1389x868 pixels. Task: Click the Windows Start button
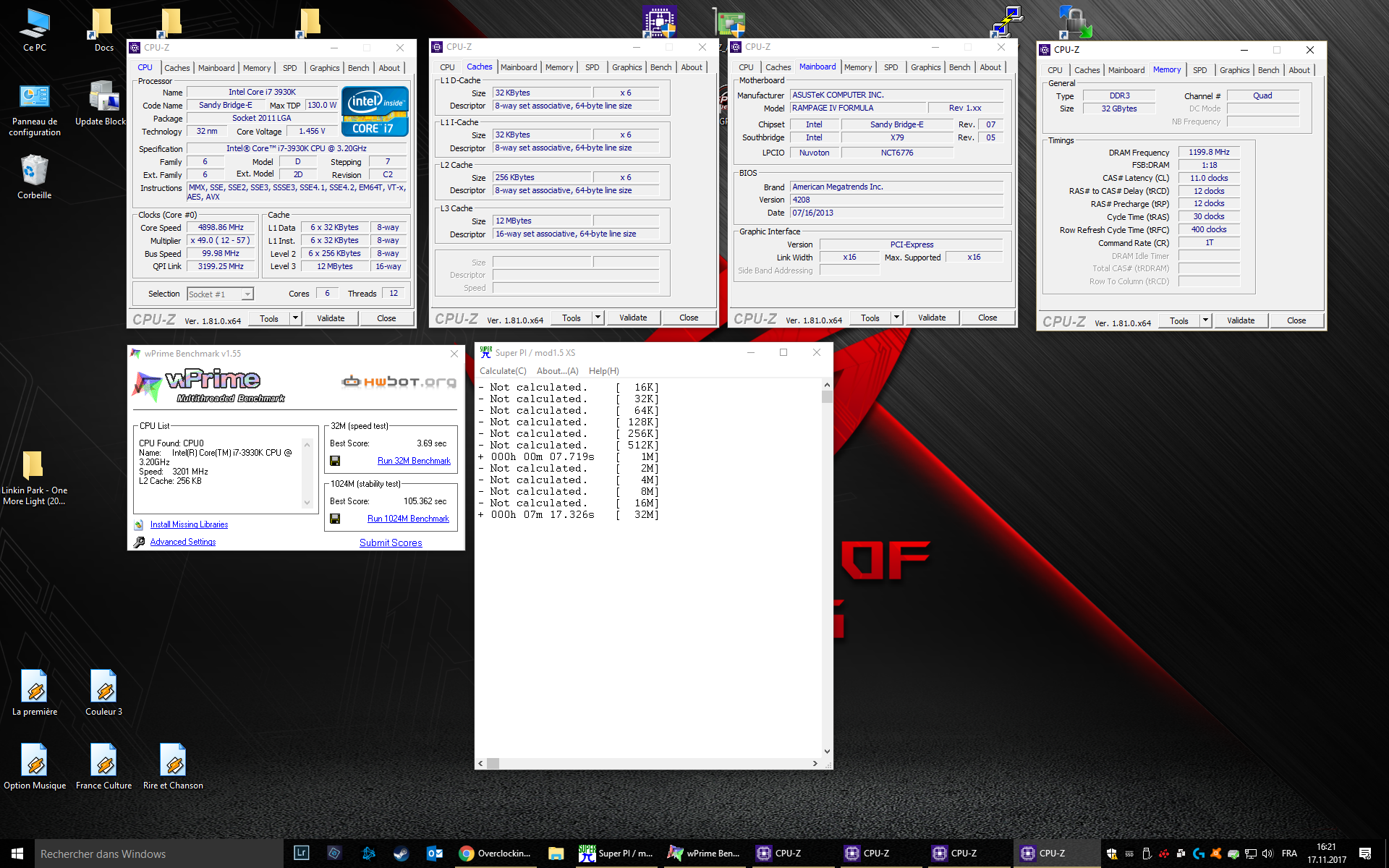tap(17, 854)
